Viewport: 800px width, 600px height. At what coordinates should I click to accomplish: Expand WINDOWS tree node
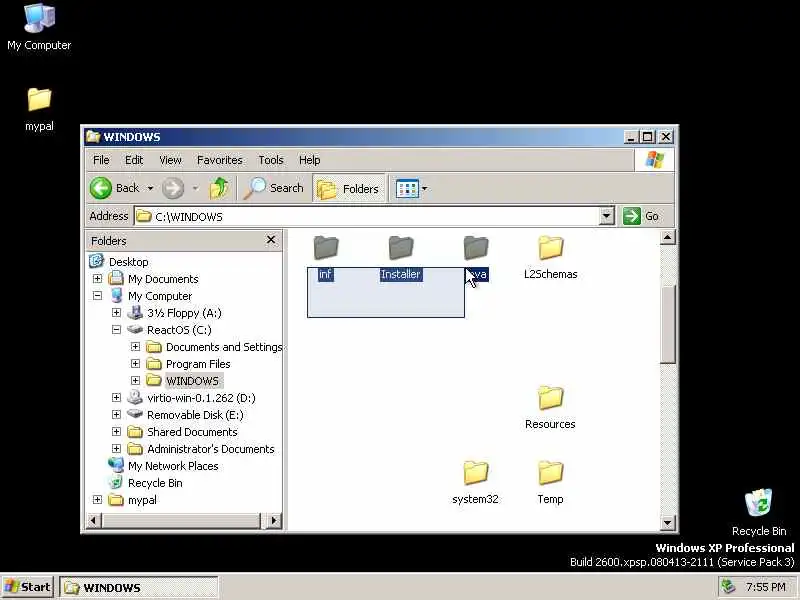(135, 380)
